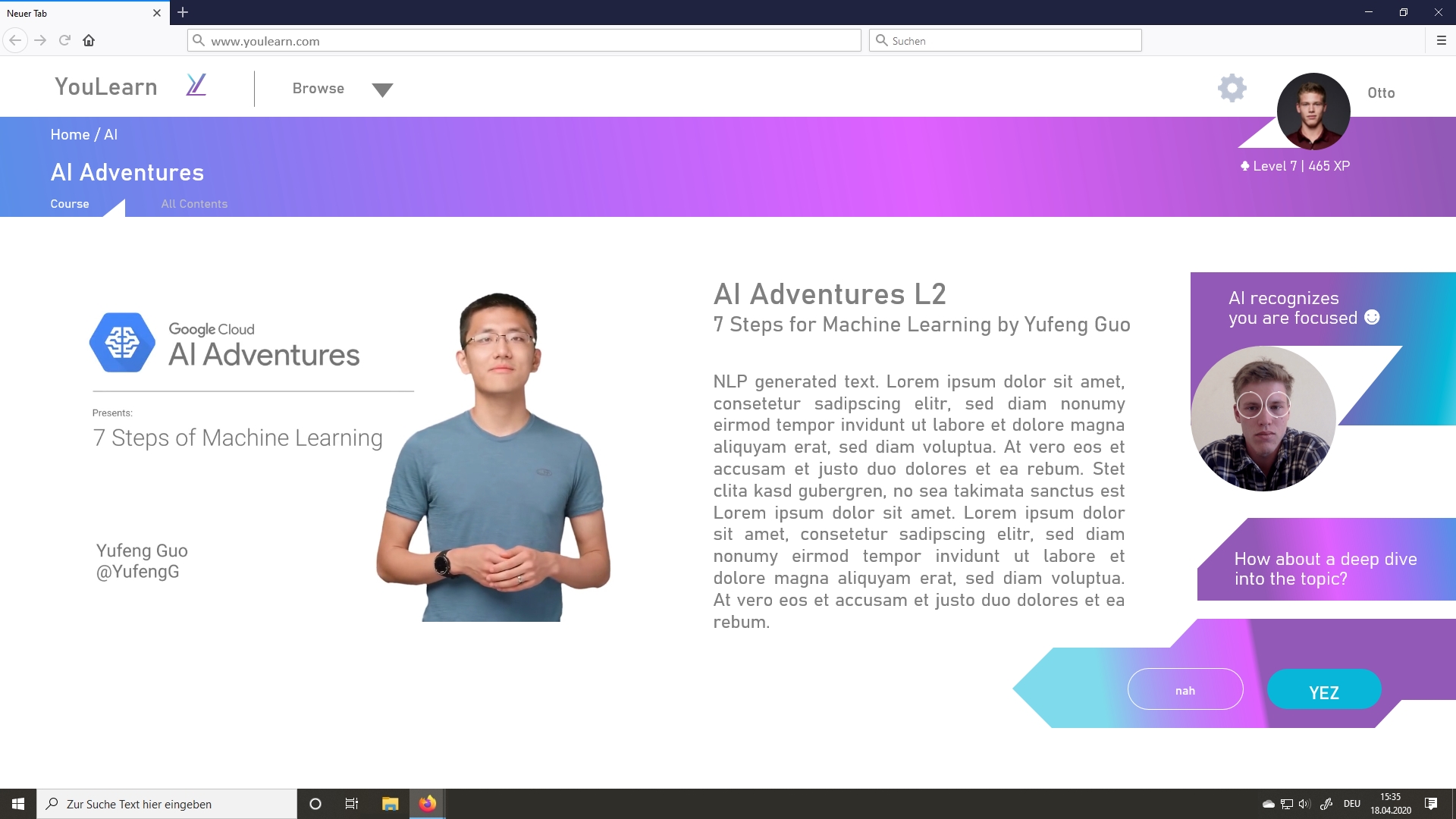The image size is (1456, 819).
Task: Open Firefox from the taskbar
Action: [x=428, y=804]
